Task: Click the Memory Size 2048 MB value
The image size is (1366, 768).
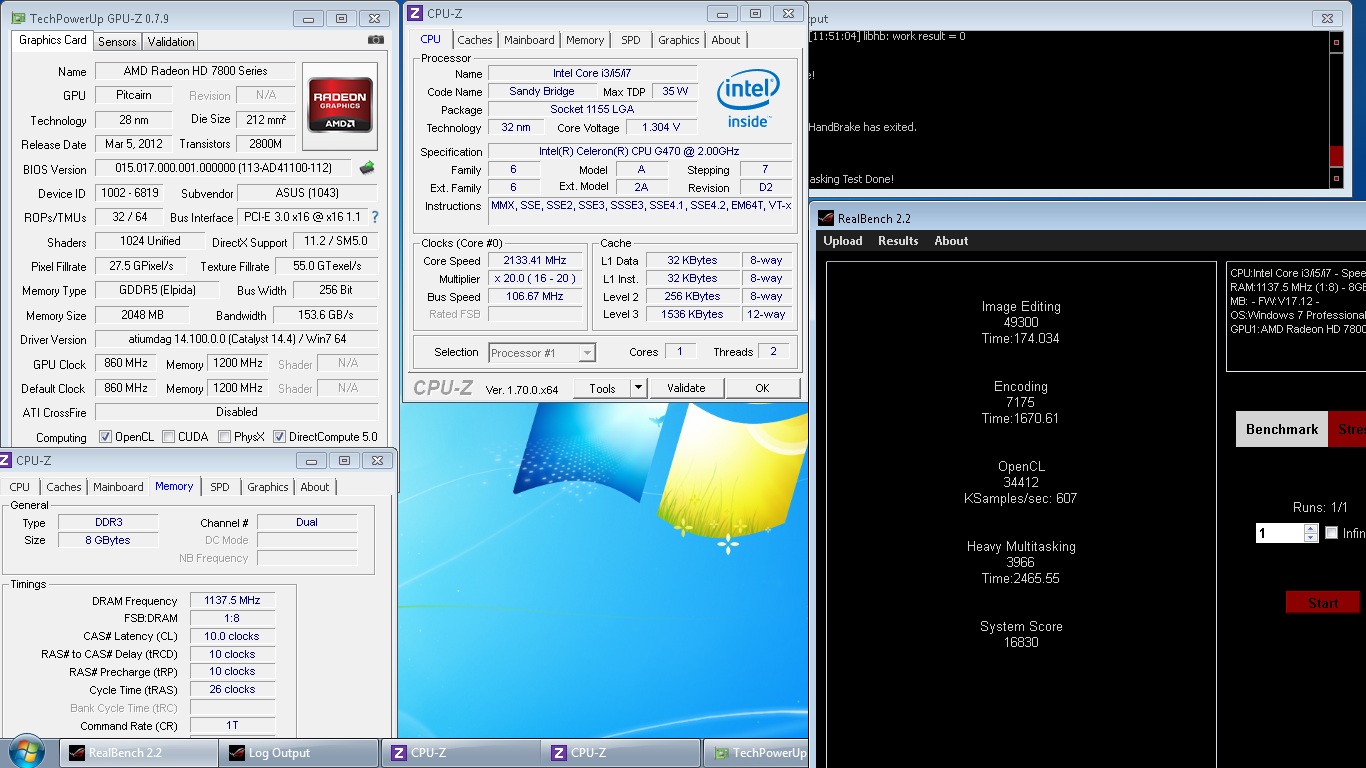Action: 142,315
